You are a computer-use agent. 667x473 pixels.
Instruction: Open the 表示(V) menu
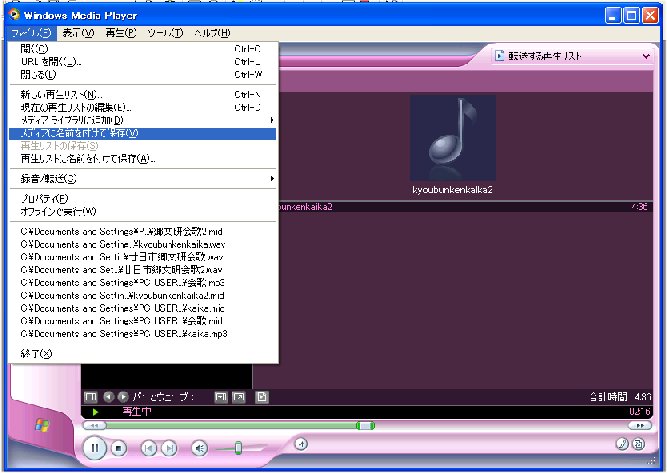tap(78, 33)
